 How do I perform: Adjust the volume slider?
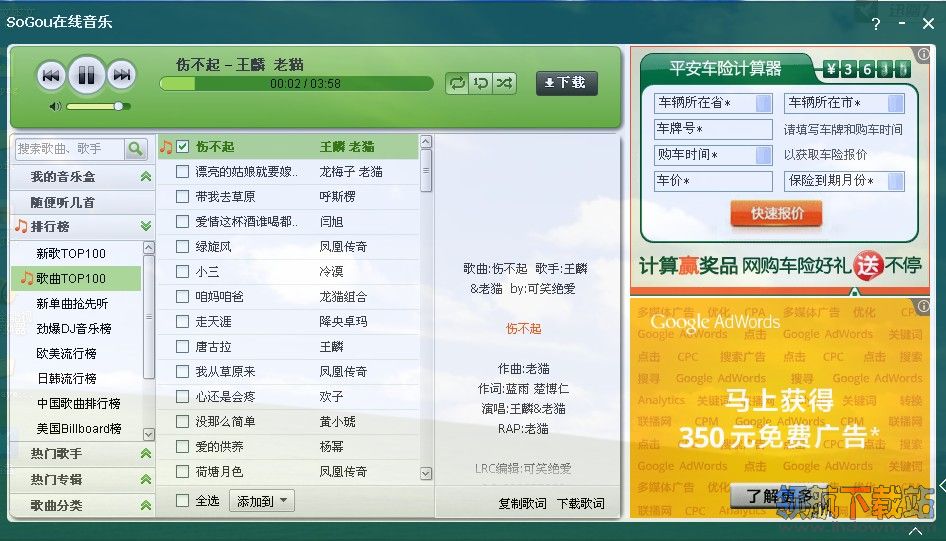click(97, 106)
